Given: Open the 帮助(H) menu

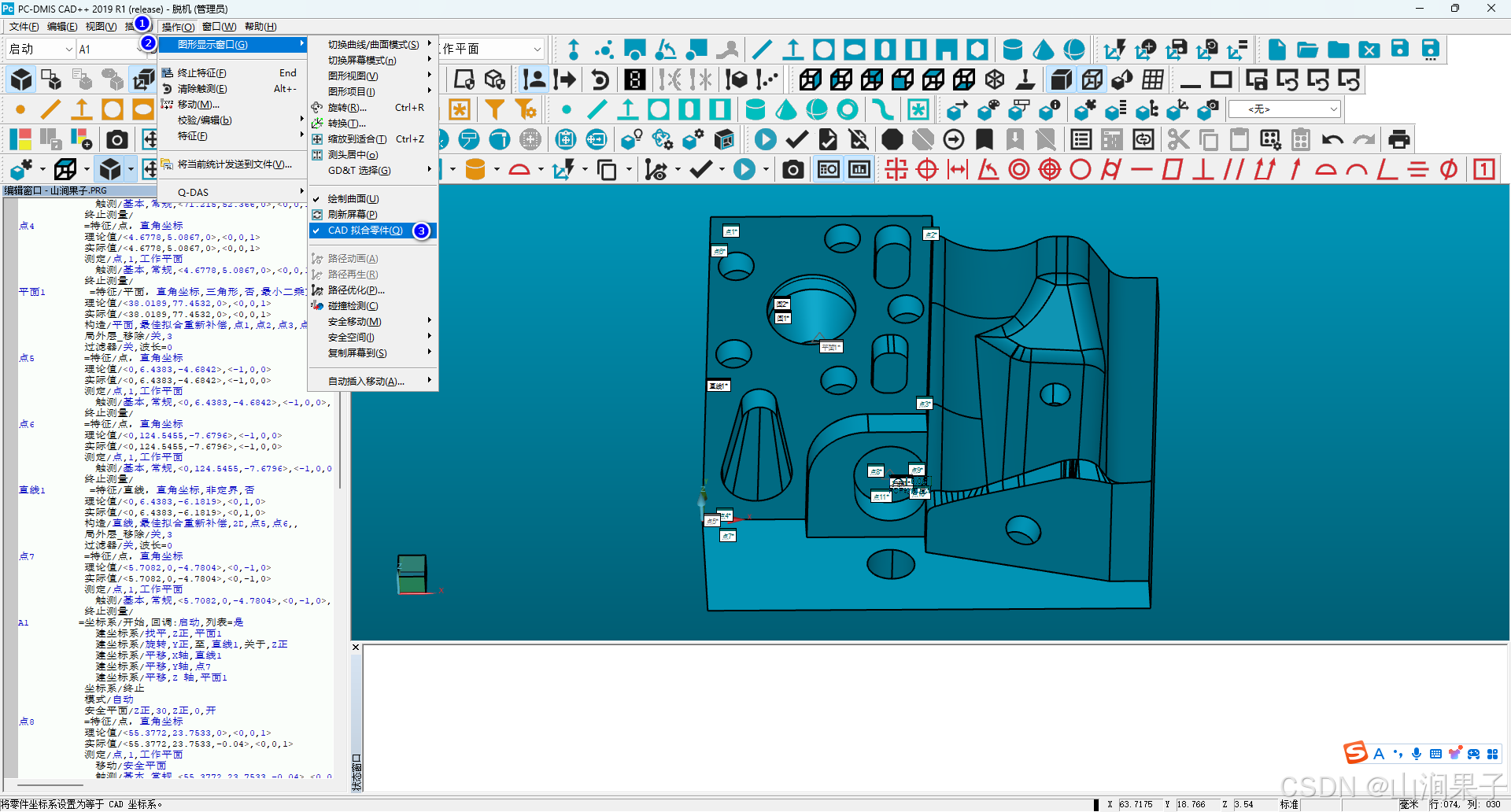Looking at the screenshot, I should pyautogui.click(x=260, y=27).
